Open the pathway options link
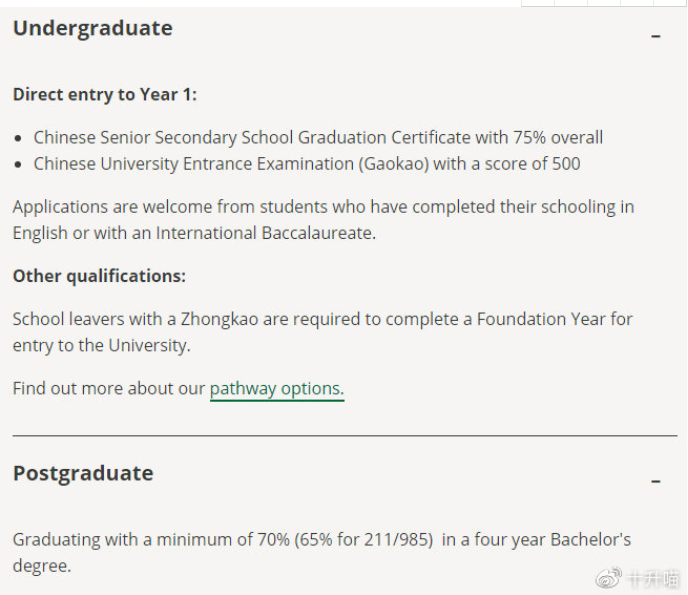The width and height of the screenshot is (688, 595). tap(277, 389)
